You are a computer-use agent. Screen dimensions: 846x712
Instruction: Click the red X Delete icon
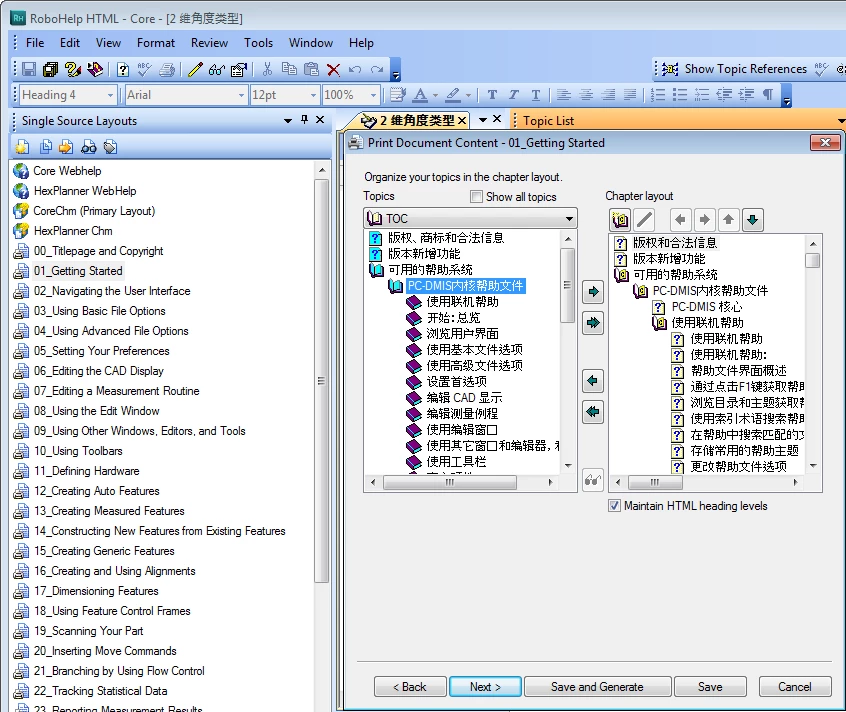point(333,69)
